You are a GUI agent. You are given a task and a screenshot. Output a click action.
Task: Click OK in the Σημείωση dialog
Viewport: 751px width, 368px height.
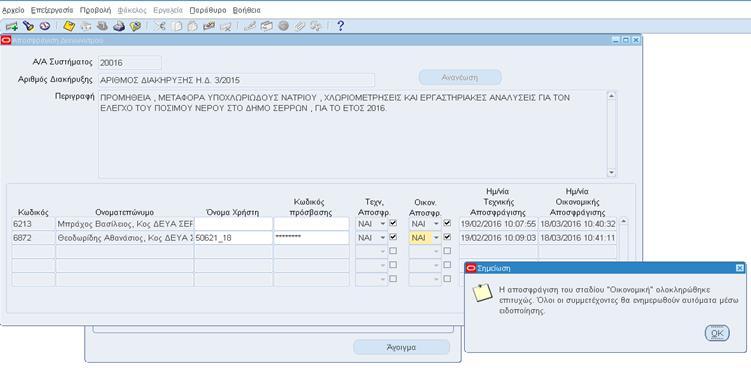[717, 333]
